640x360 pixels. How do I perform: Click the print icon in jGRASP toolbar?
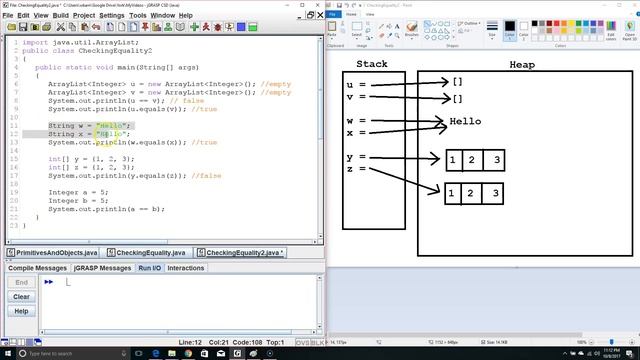coord(47,27)
